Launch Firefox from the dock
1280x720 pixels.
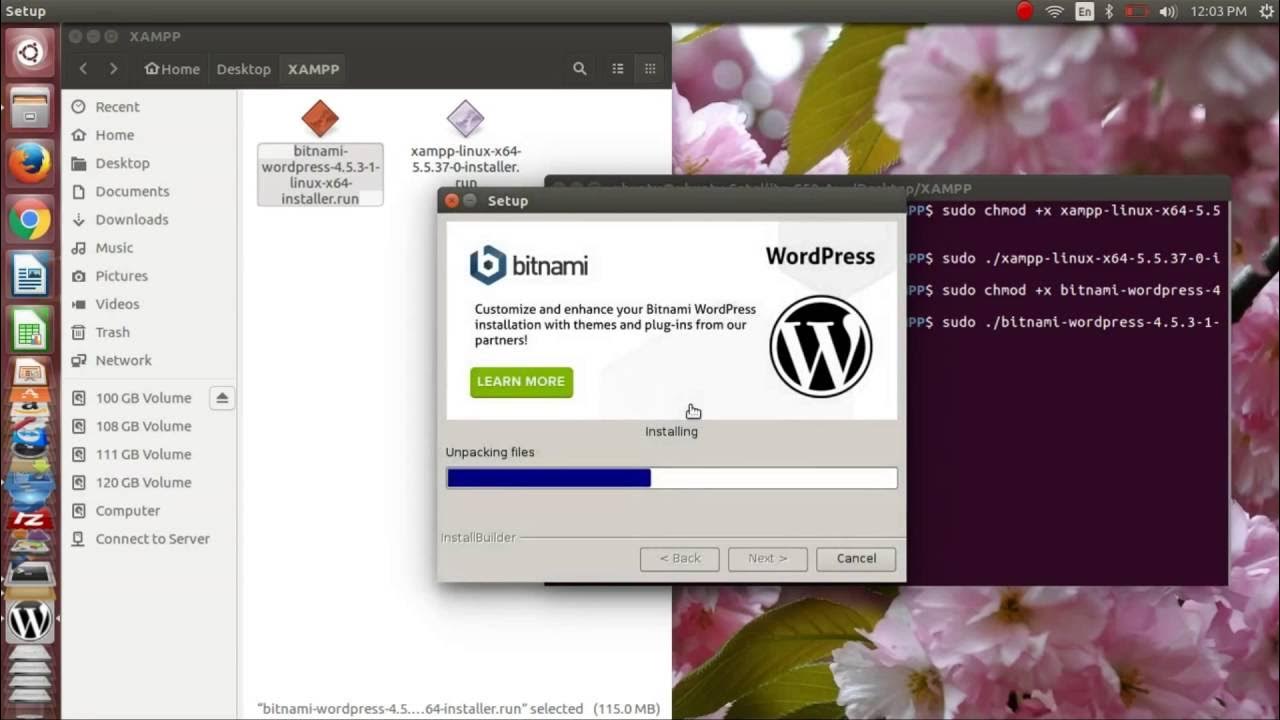(29, 163)
